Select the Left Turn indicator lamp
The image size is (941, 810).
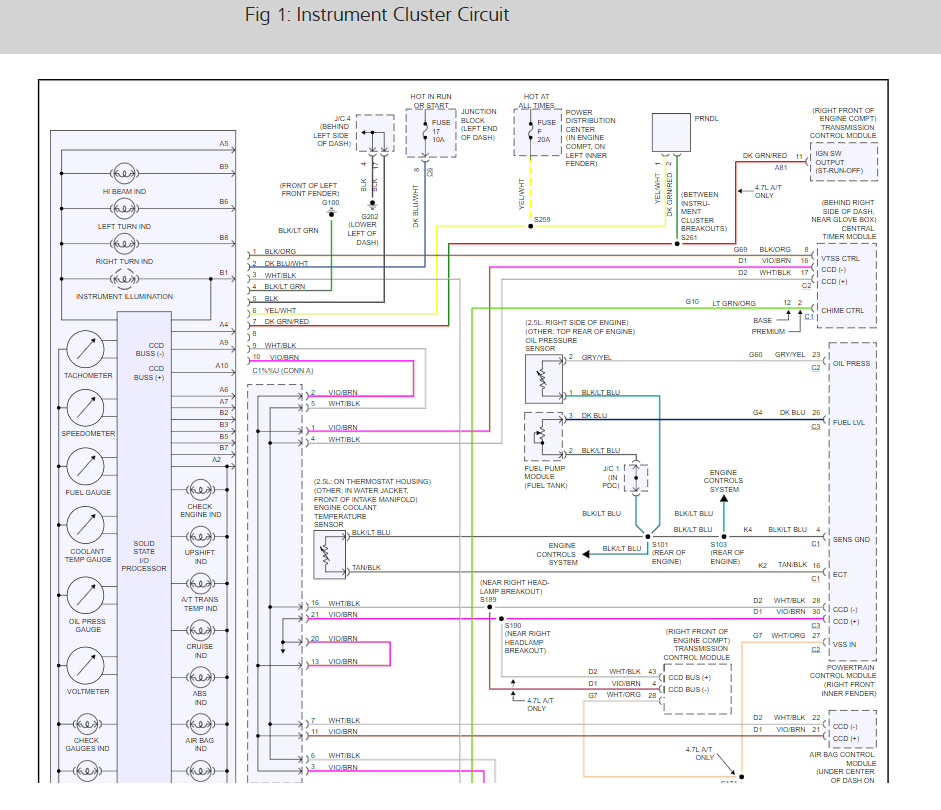tap(124, 209)
